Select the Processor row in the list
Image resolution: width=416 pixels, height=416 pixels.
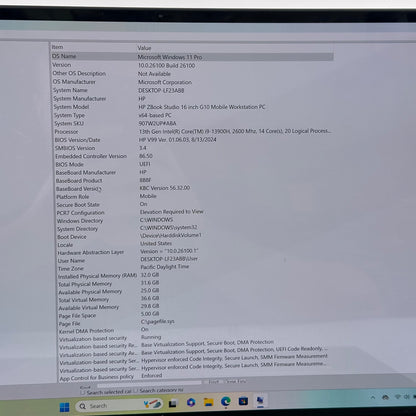pos(193,131)
